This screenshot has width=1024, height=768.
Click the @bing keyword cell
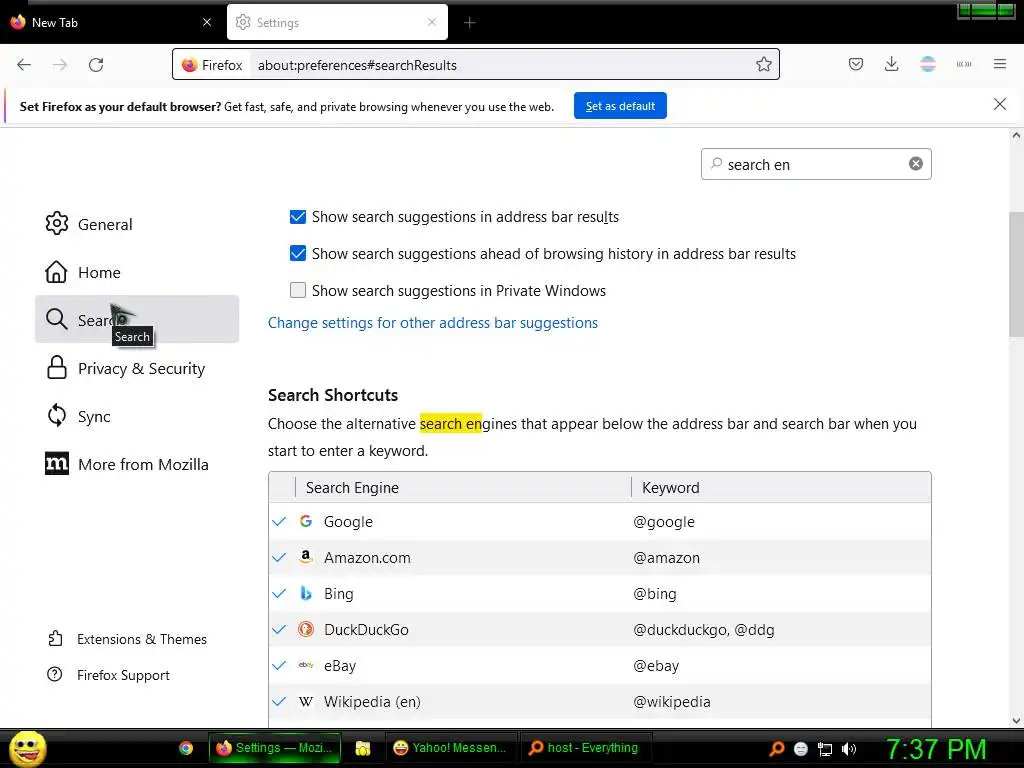point(654,594)
